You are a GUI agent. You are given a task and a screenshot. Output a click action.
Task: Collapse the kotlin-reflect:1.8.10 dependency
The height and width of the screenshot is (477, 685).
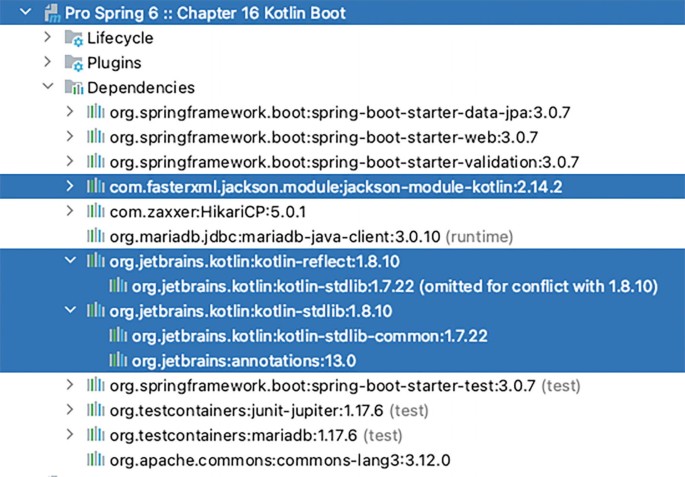pos(69,261)
